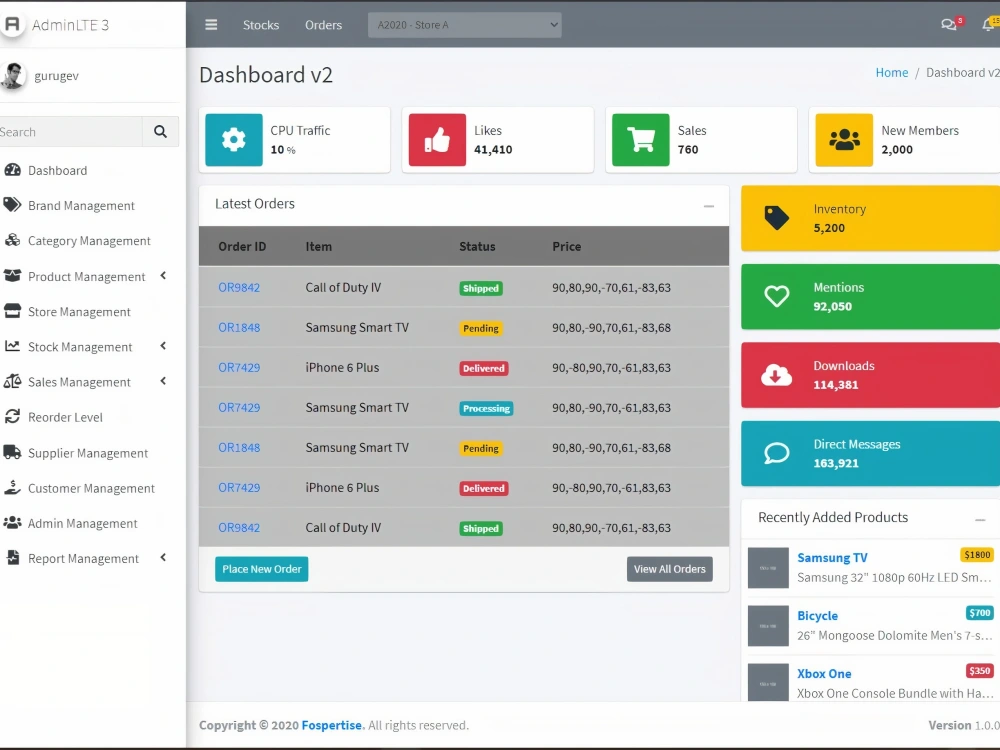Click the Brand Management diamond icon
This screenshot has height=750, width=1000.
click(x=12, y=205)
